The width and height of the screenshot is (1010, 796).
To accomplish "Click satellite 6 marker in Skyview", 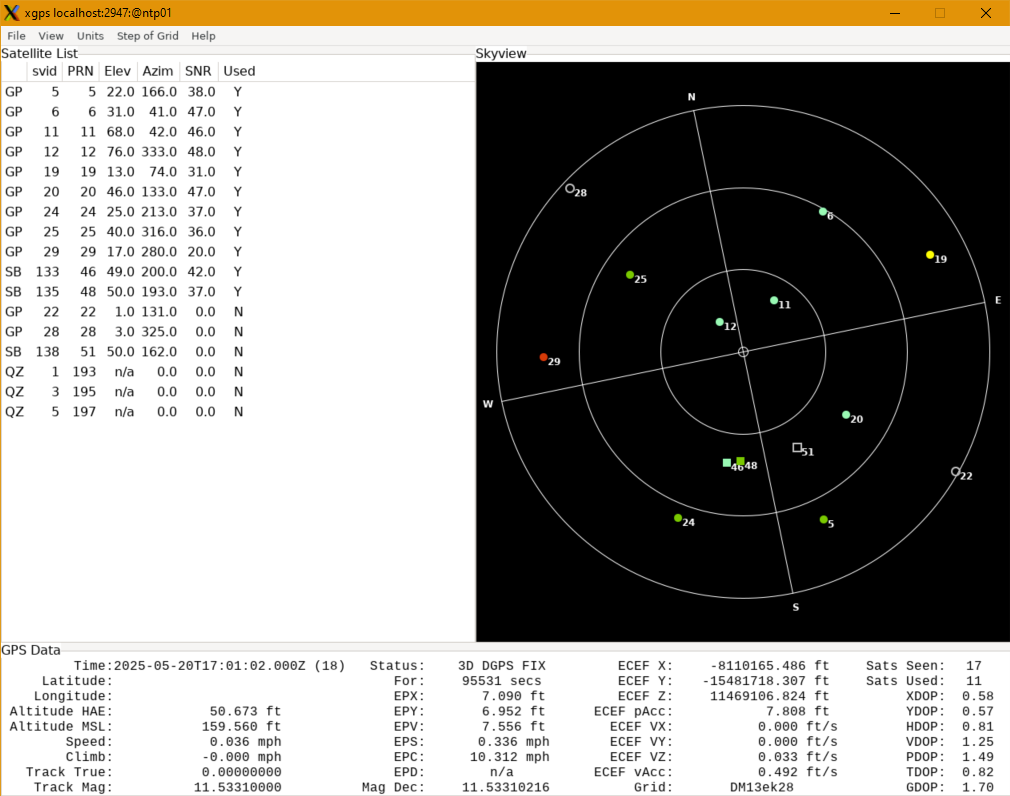I will pyautogui.click(x=823, y=211).
